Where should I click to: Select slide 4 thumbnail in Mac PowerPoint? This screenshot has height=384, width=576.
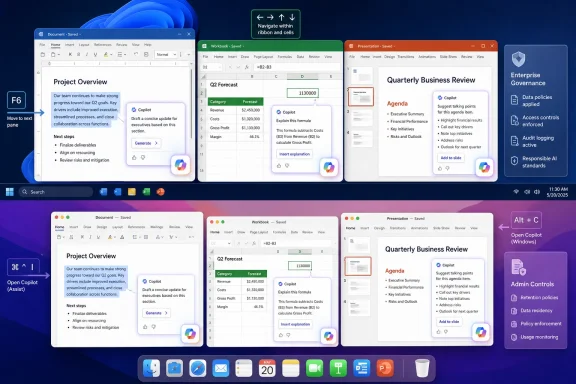pos(359,308)
